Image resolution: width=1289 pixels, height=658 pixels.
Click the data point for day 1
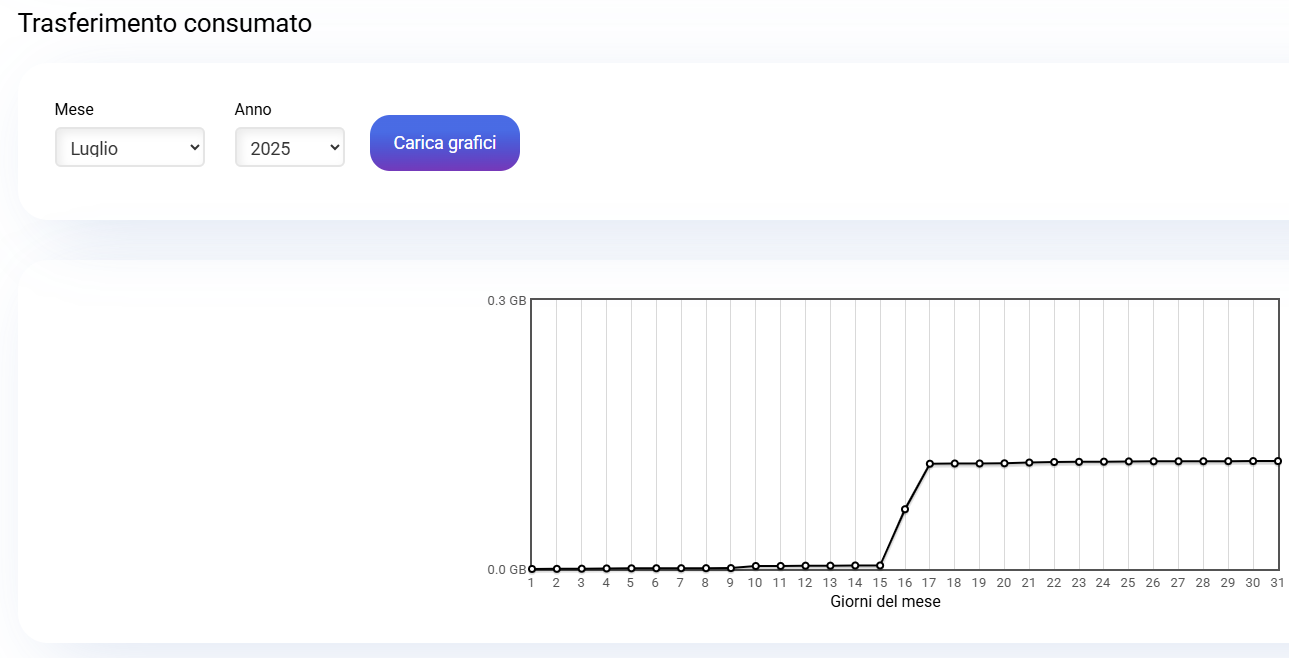click(532, 569)
